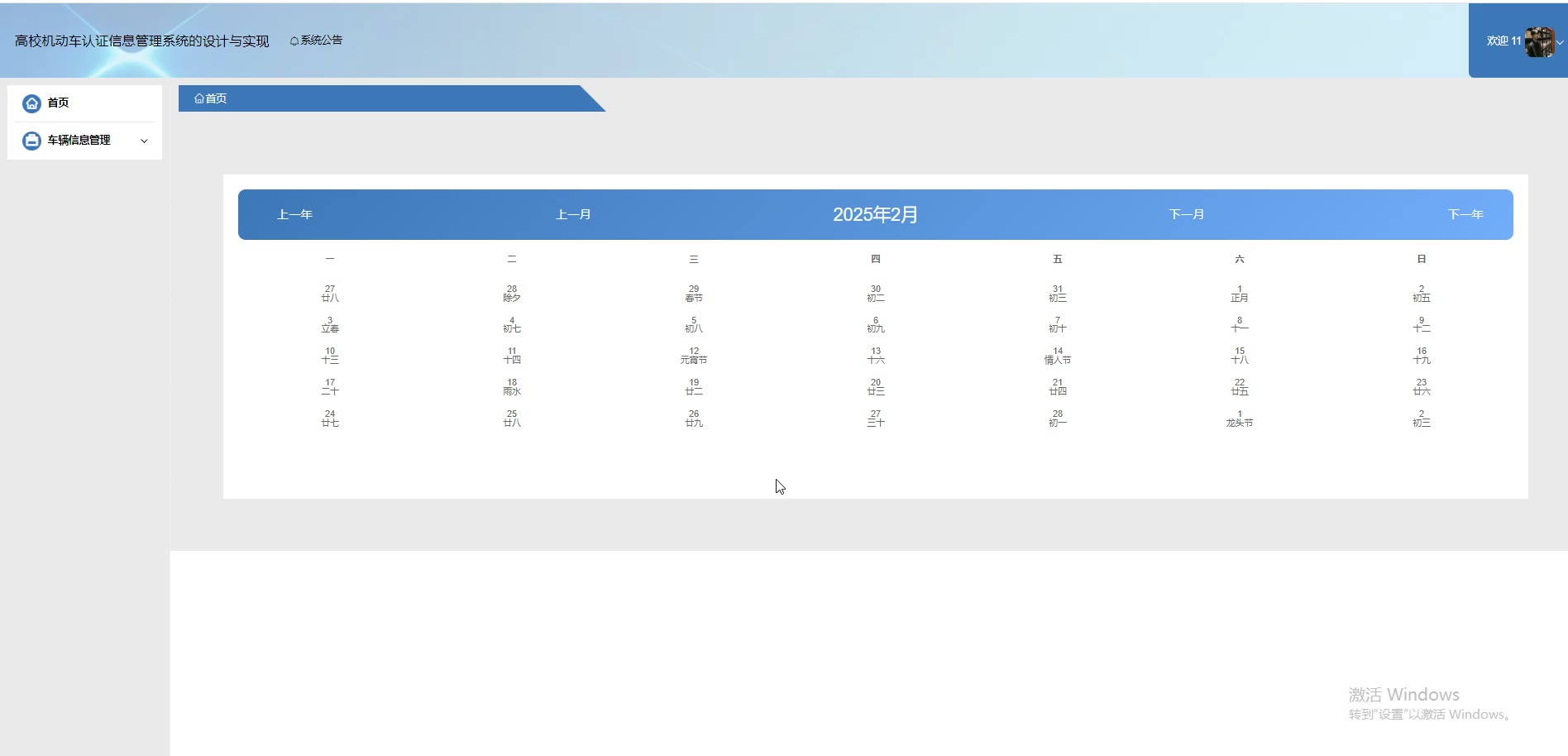The width and height of the screenshot is (1568, 756).
Task: Go to previous year with 上一年
Action: tap(294, 215)
